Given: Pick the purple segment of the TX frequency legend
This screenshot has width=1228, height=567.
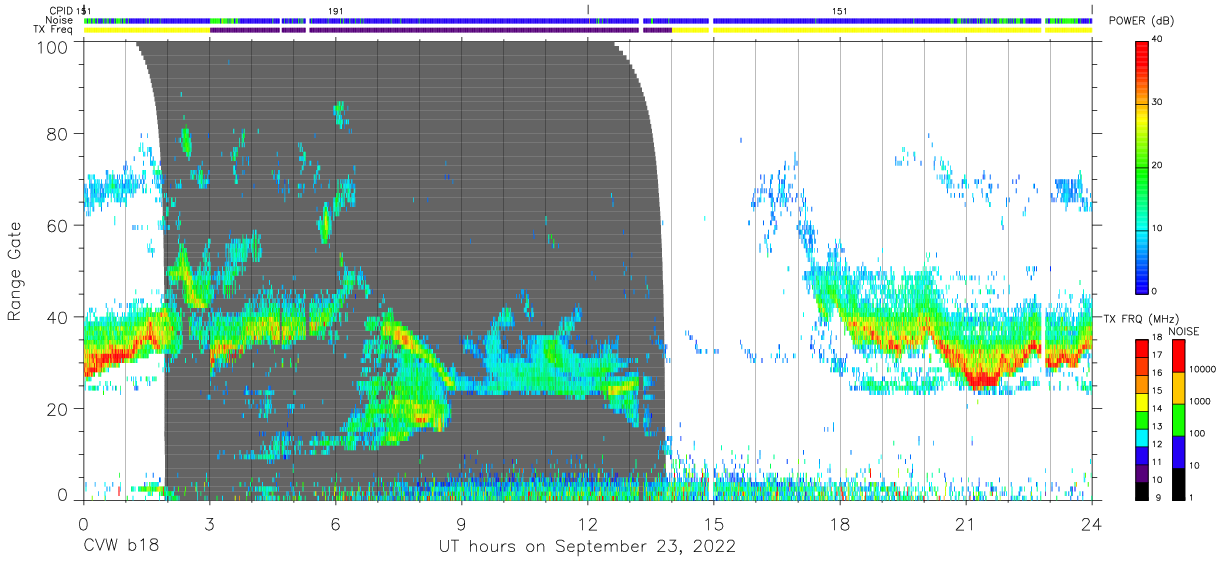Looking at the screenshot, I should [1143, 472].
